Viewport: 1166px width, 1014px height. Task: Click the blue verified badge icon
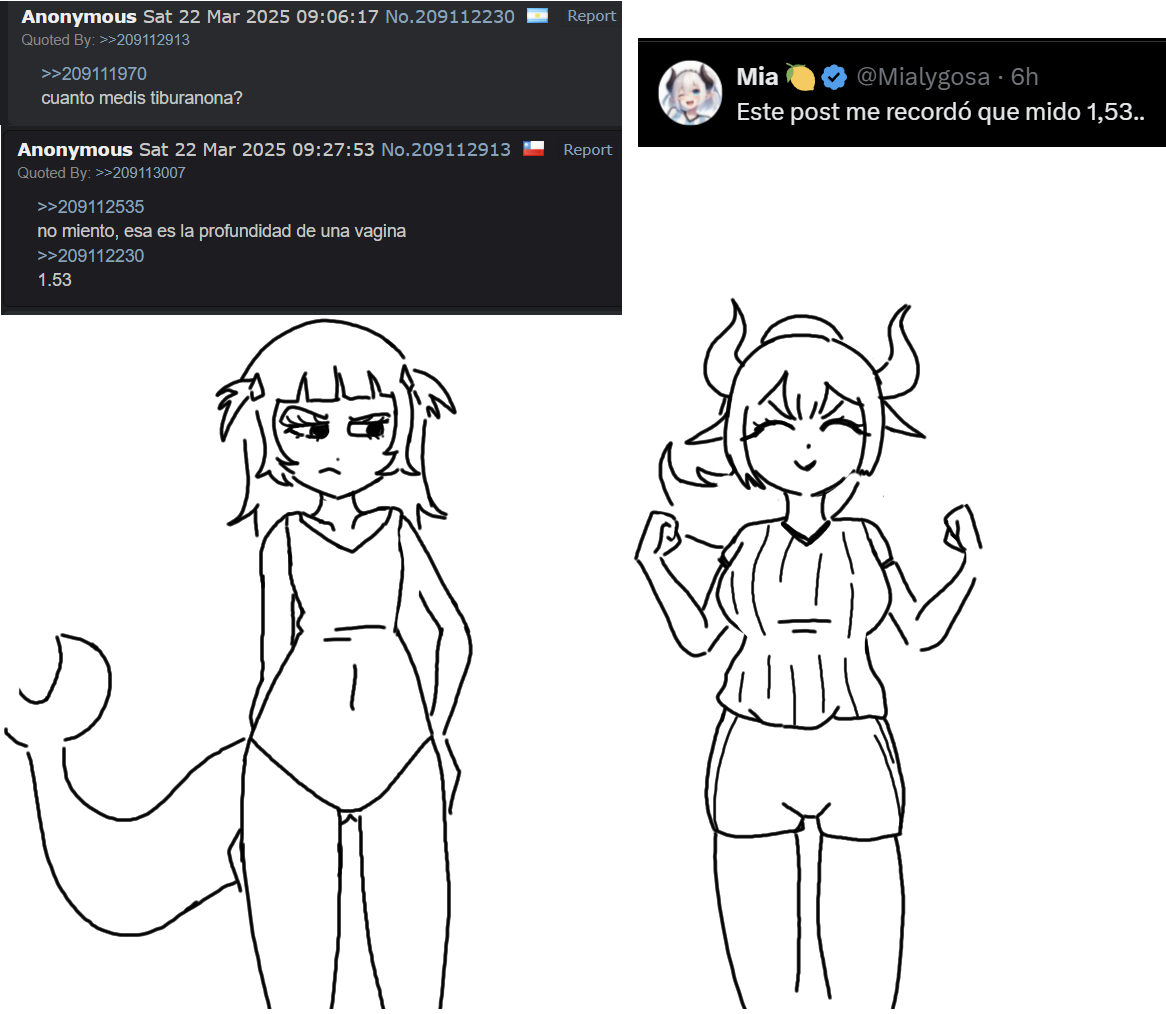(x=834, y=77)
